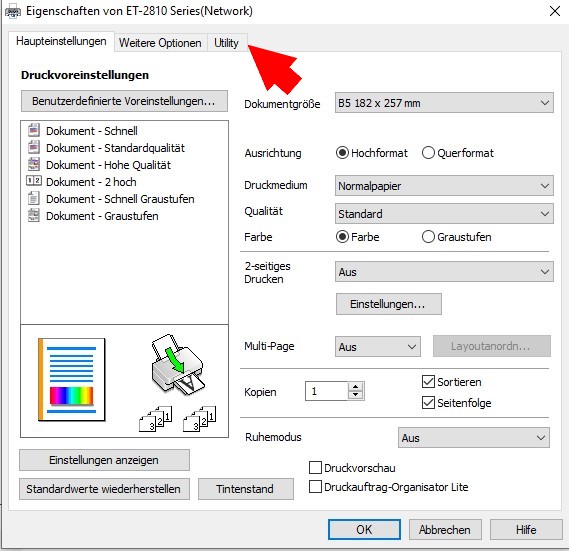569x551 pixels.
Task: Choose the Dokument - Schnell Graustufen icon
Action: [34, 198]
